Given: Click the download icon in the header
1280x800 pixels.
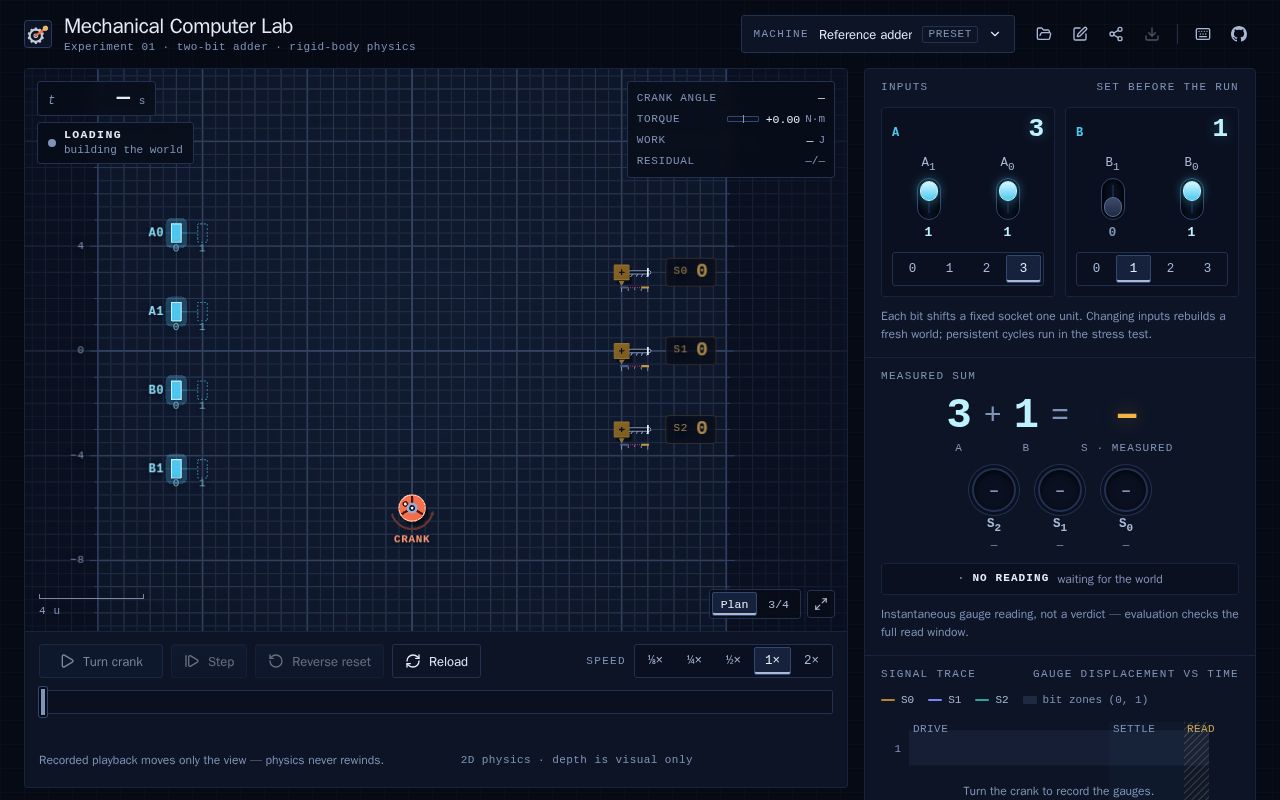Looking at the screenshot, I should tap(1152, 34).
